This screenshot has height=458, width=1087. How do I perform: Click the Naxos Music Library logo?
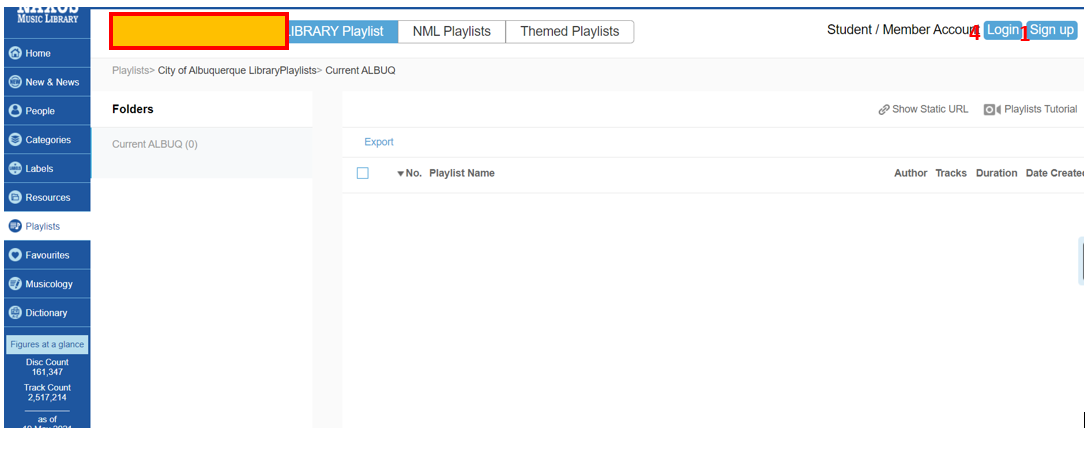pyautogui.click(x=47, y=14)
